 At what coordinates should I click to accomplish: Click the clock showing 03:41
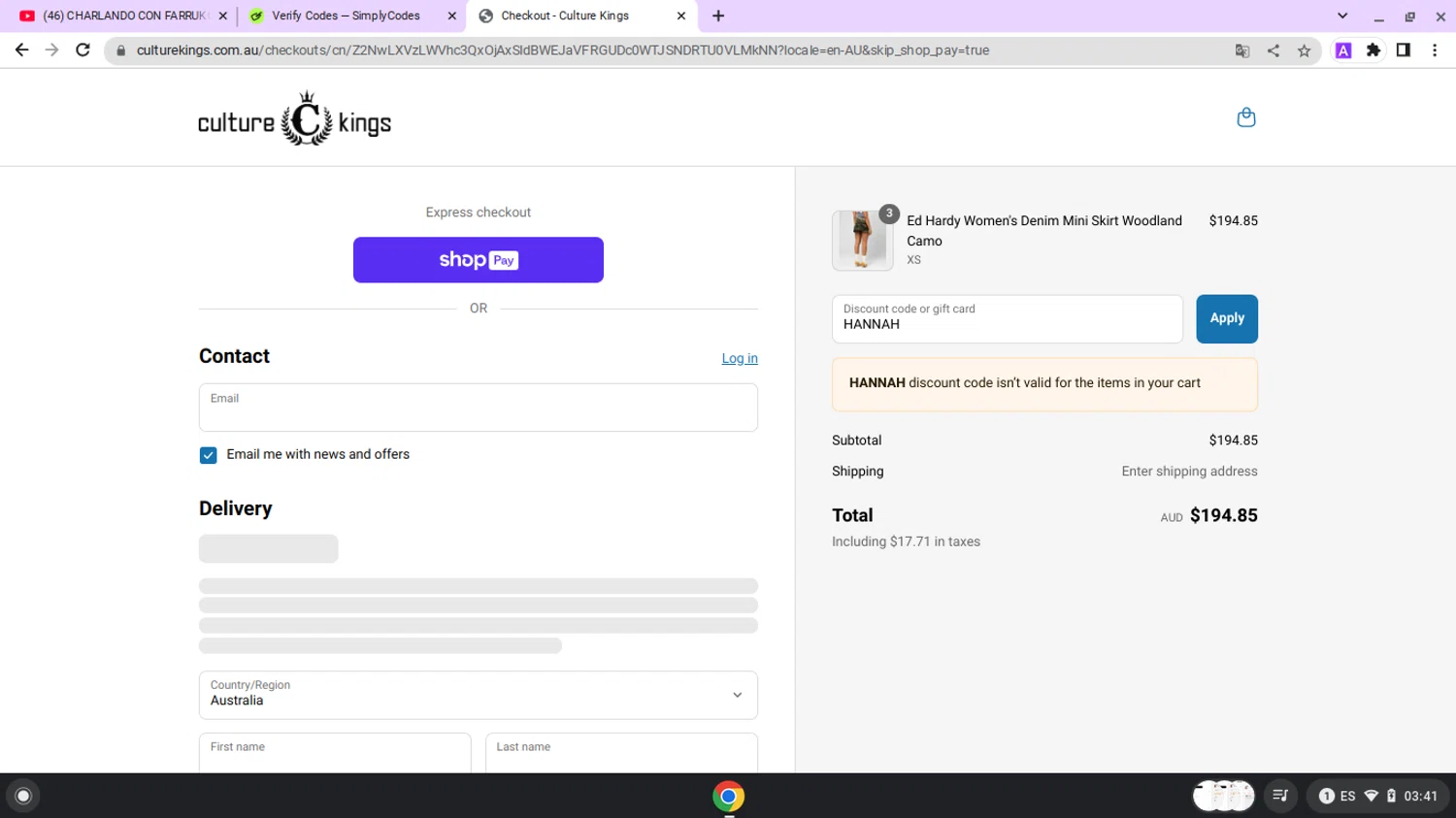coord(1420,796)
